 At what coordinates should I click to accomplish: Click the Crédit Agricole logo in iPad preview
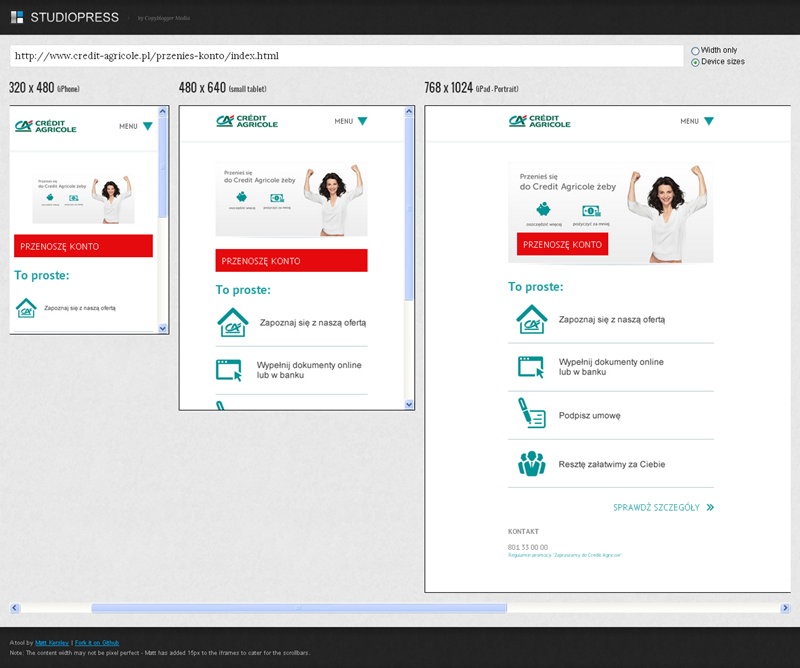click(x=539, y=121)
